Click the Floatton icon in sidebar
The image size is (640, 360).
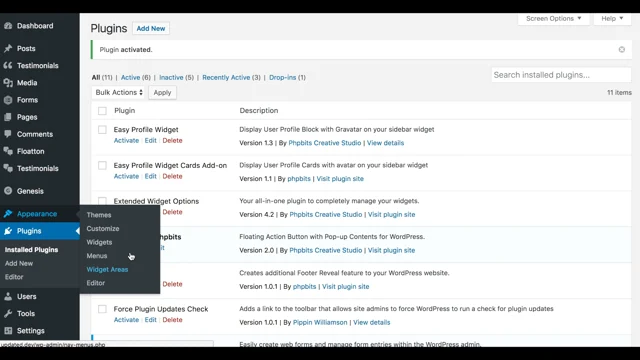pyautogui.click(x=8, y=151)
